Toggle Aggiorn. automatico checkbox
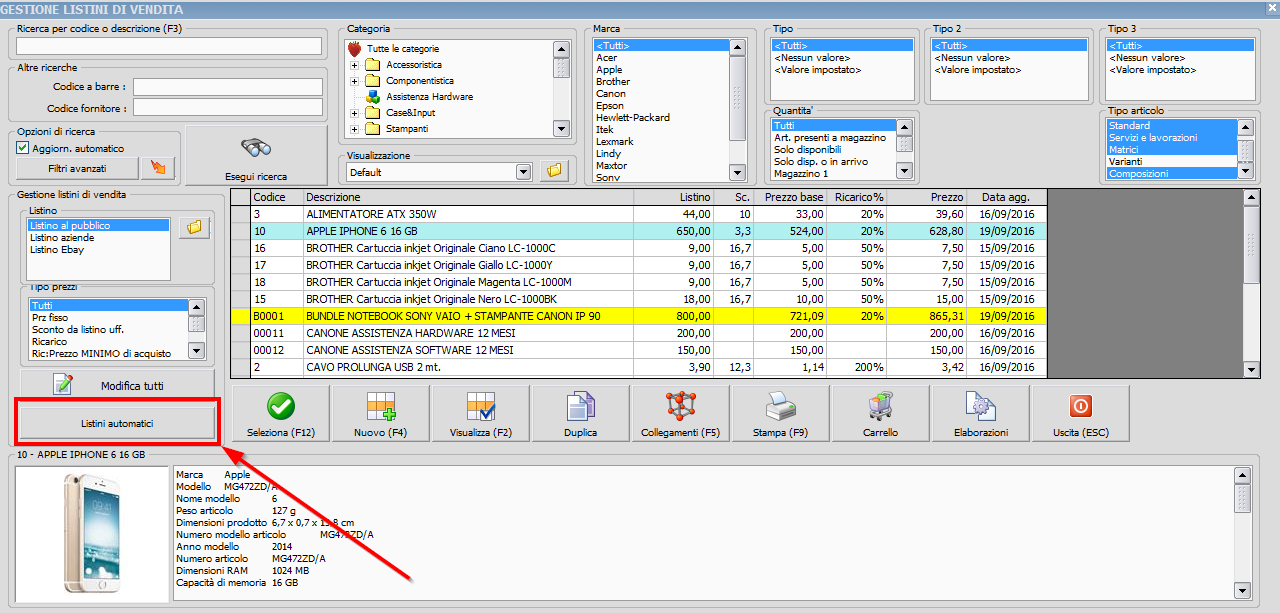Image resolution: width=1280 pixels, height=613 pixels. click(23, 148)
